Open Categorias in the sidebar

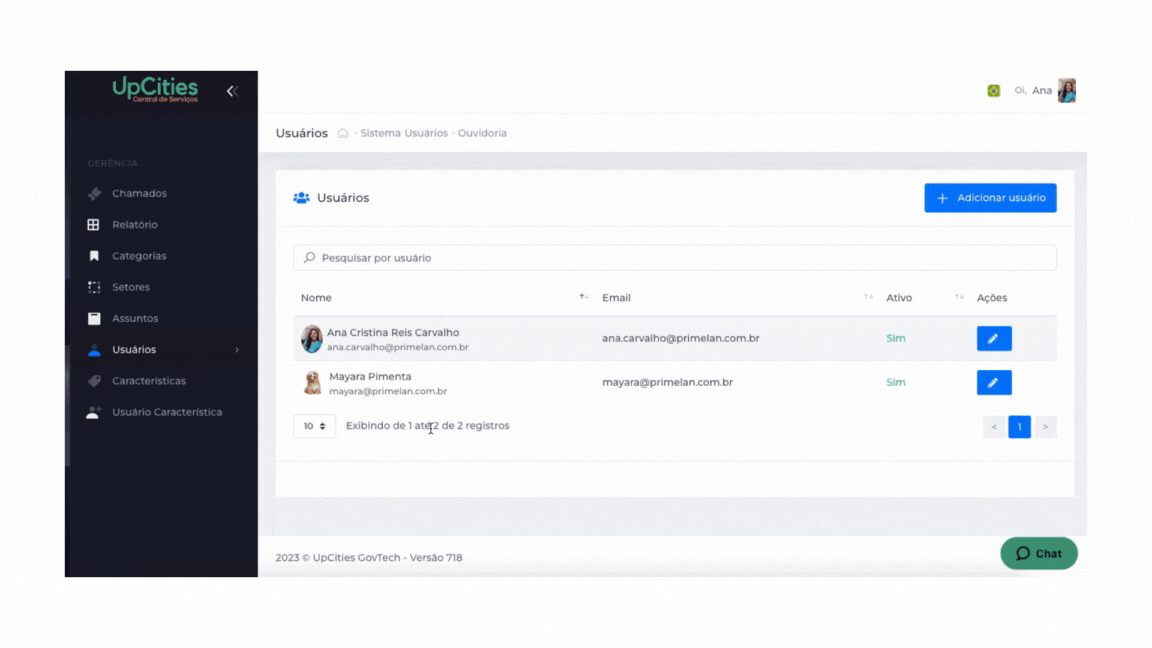(x=139, y=256)
